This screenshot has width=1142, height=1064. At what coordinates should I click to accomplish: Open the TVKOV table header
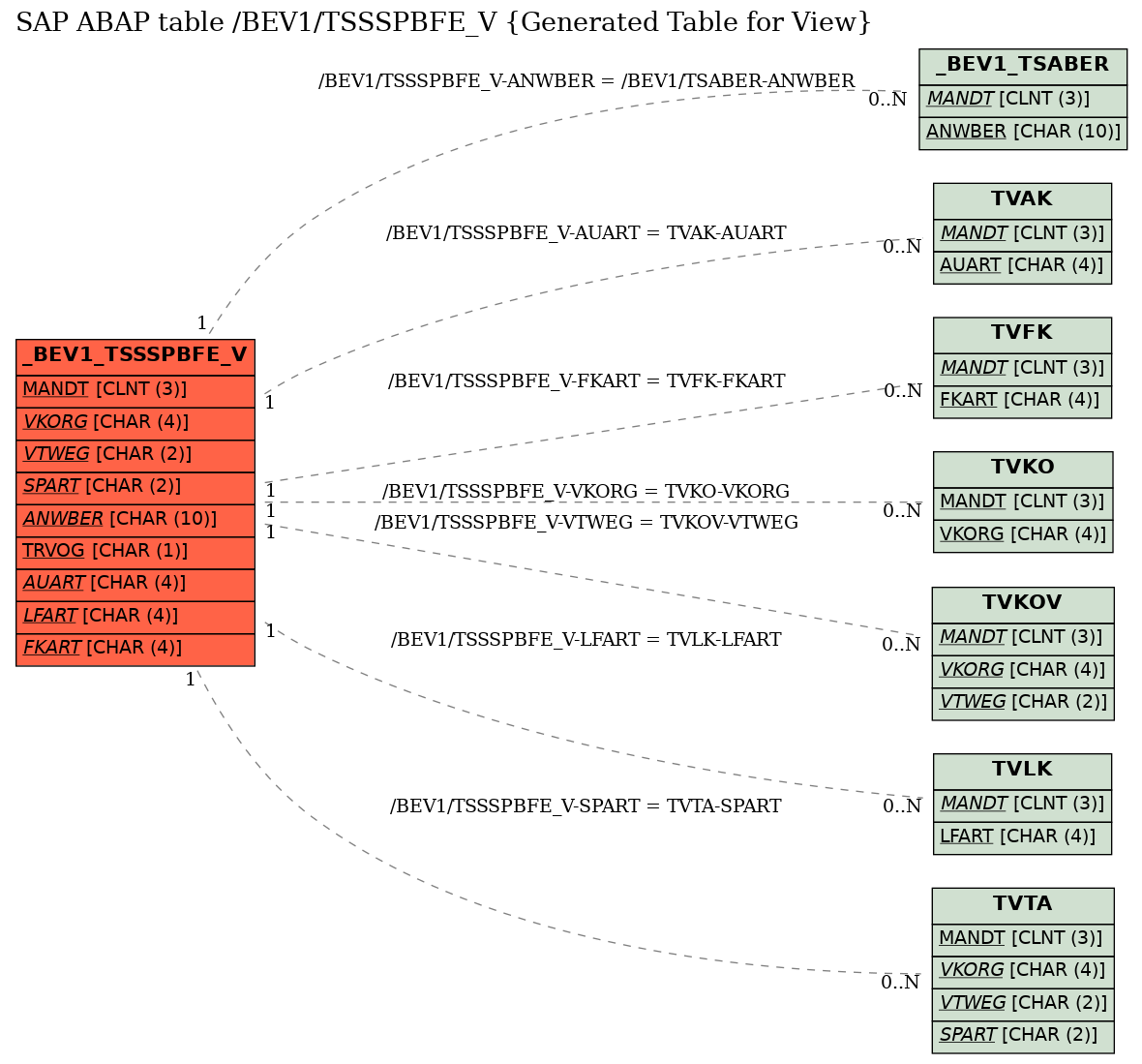[x=1023, y=604]
